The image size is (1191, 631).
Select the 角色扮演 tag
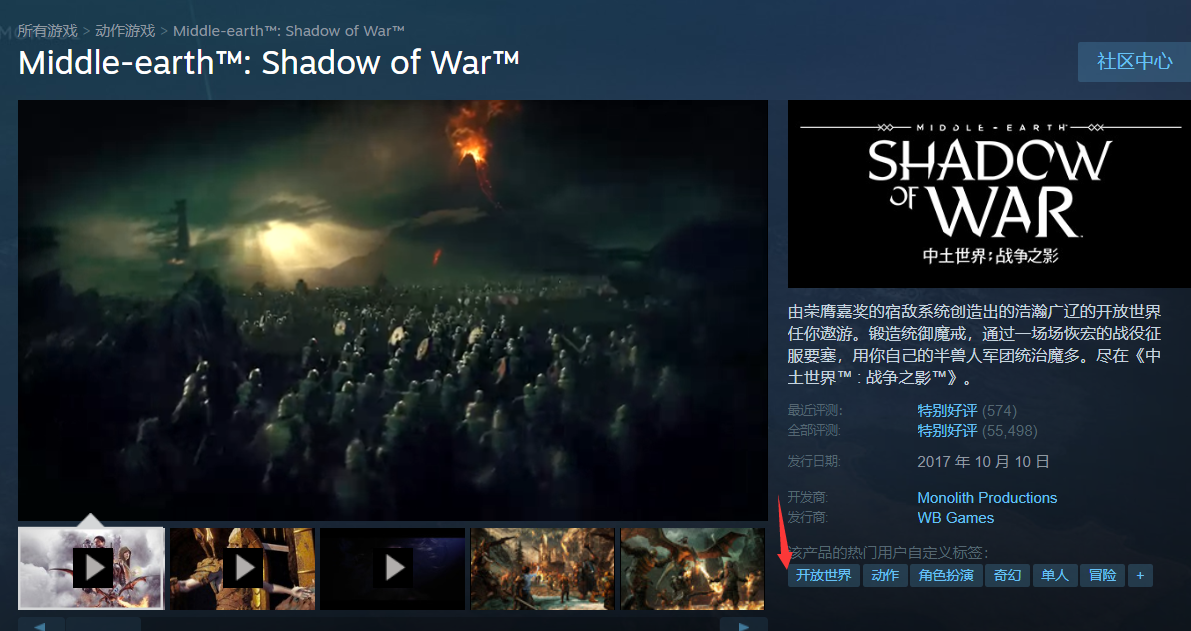946,576
